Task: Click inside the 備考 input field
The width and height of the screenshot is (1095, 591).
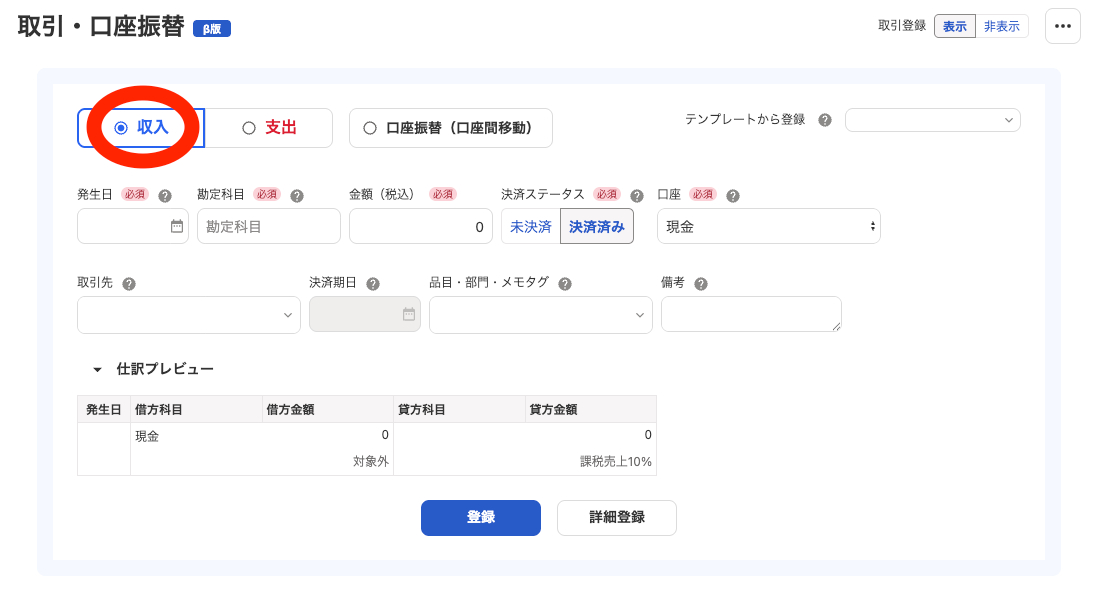Action: pyautogui.click(x=751, y=314)
